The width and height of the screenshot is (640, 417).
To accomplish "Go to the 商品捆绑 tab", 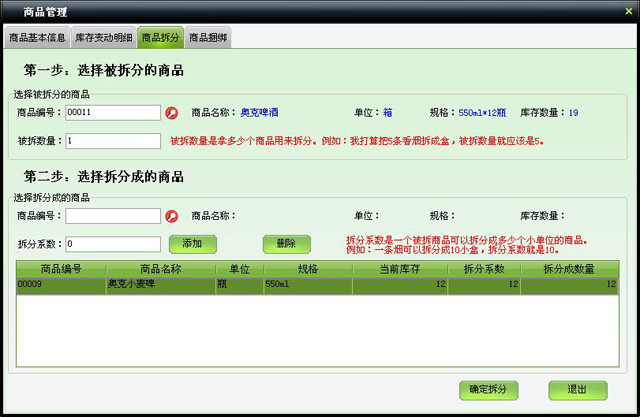I will (208, 38).
